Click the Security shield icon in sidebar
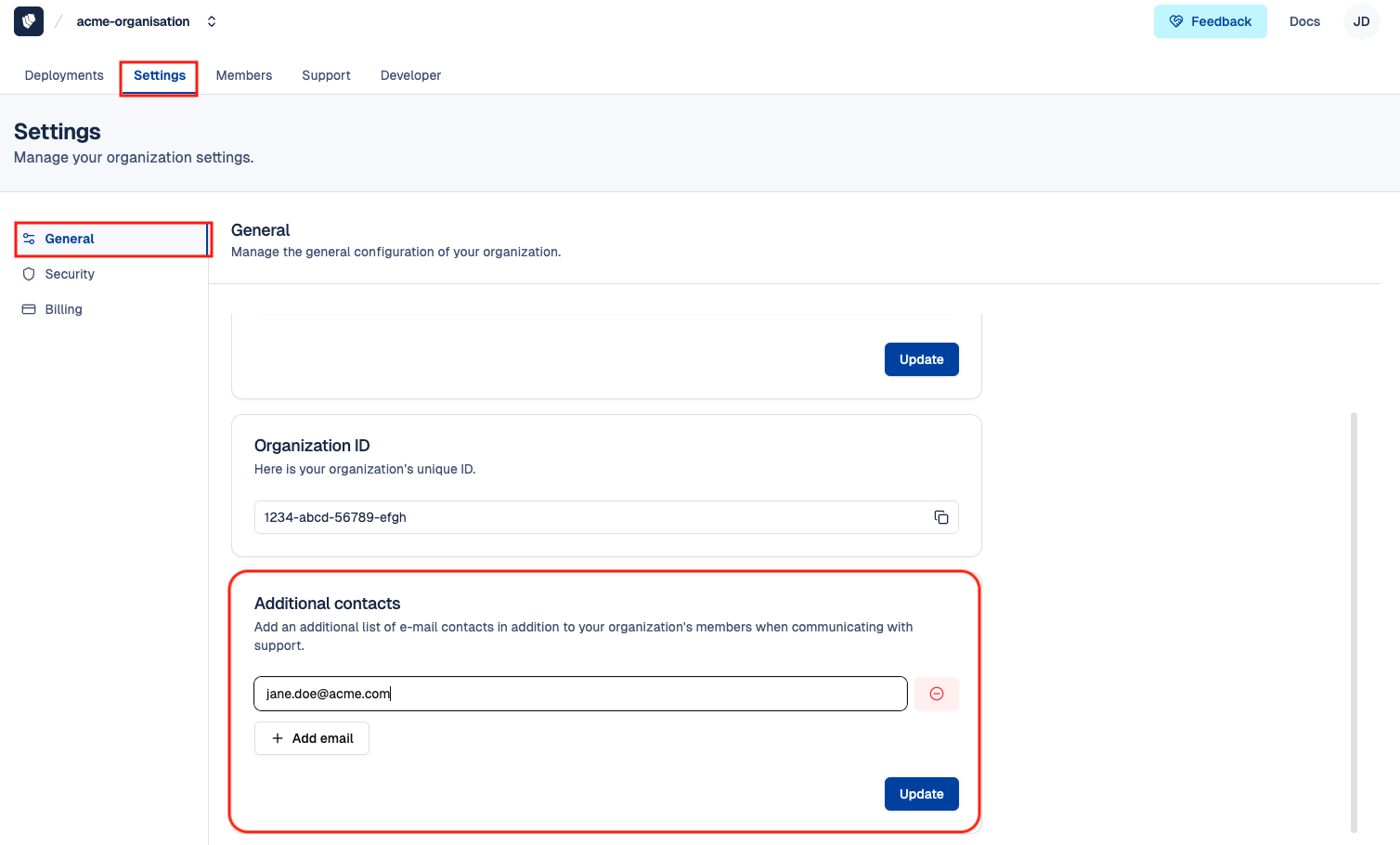Screen dimensions: 1400x845 [x=29, y=274]
